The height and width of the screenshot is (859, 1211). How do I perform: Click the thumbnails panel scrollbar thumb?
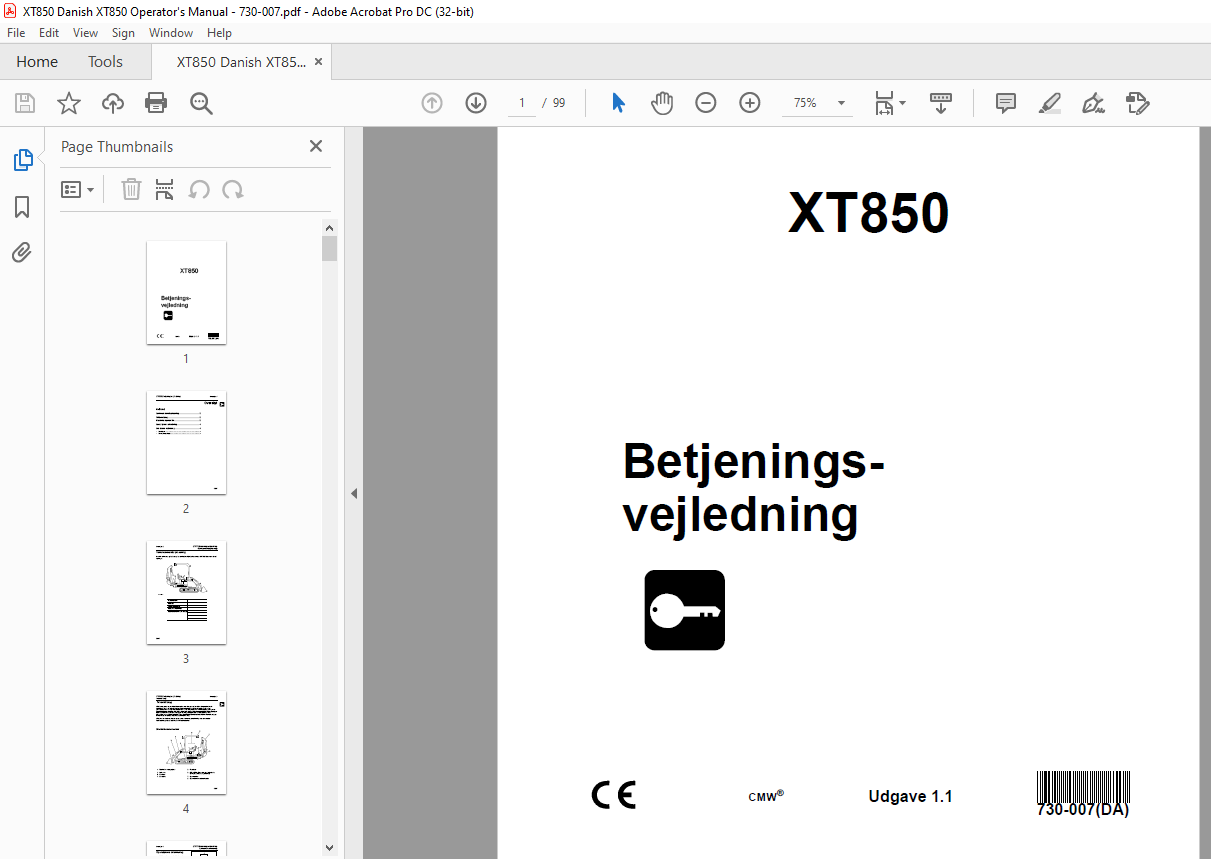pyautogui.click(x=330, y=248)
